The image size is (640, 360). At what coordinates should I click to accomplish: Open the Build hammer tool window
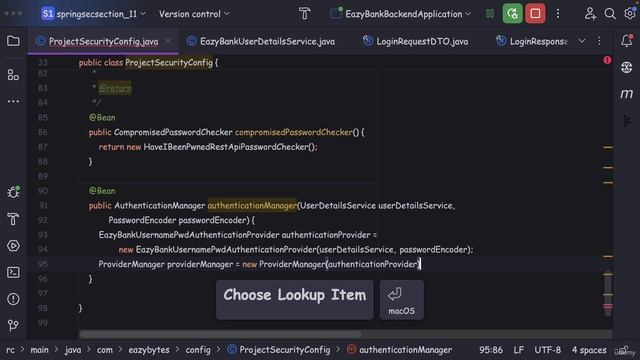click(13, 219)
